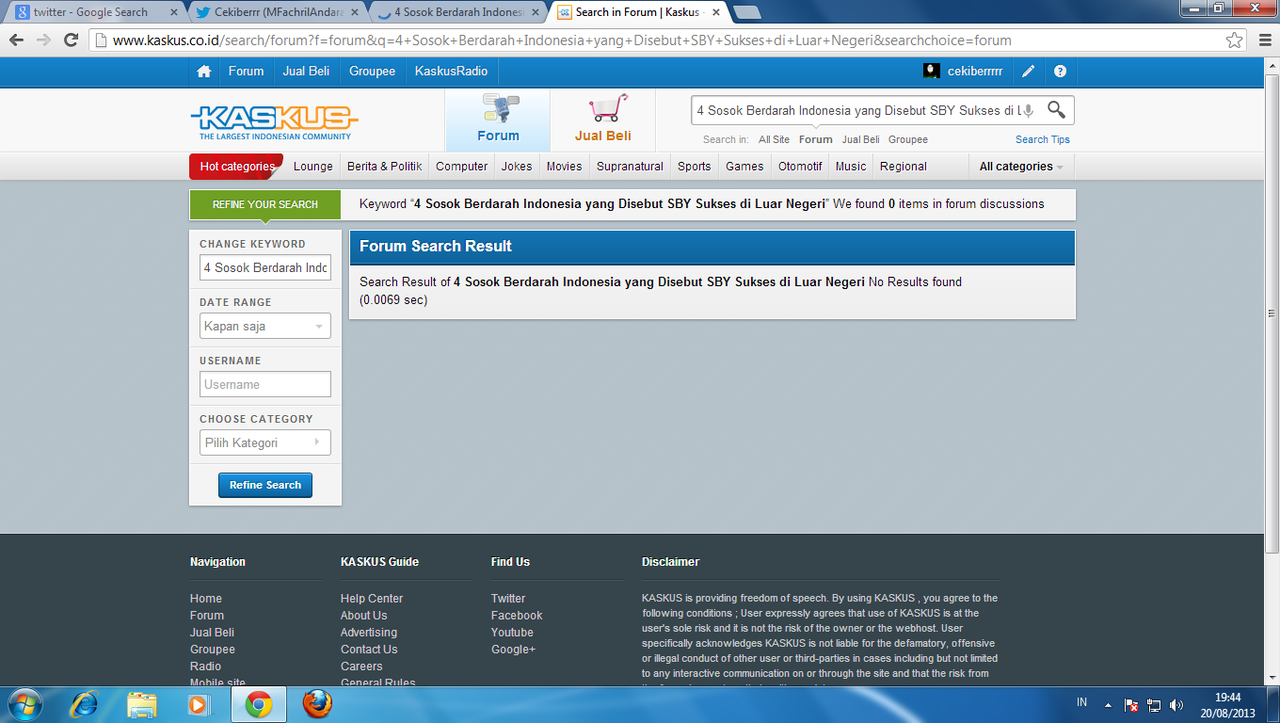Open Twitter link under Find Us
The width and height of the screenshot is (1280, 723).
click(508, 599)
